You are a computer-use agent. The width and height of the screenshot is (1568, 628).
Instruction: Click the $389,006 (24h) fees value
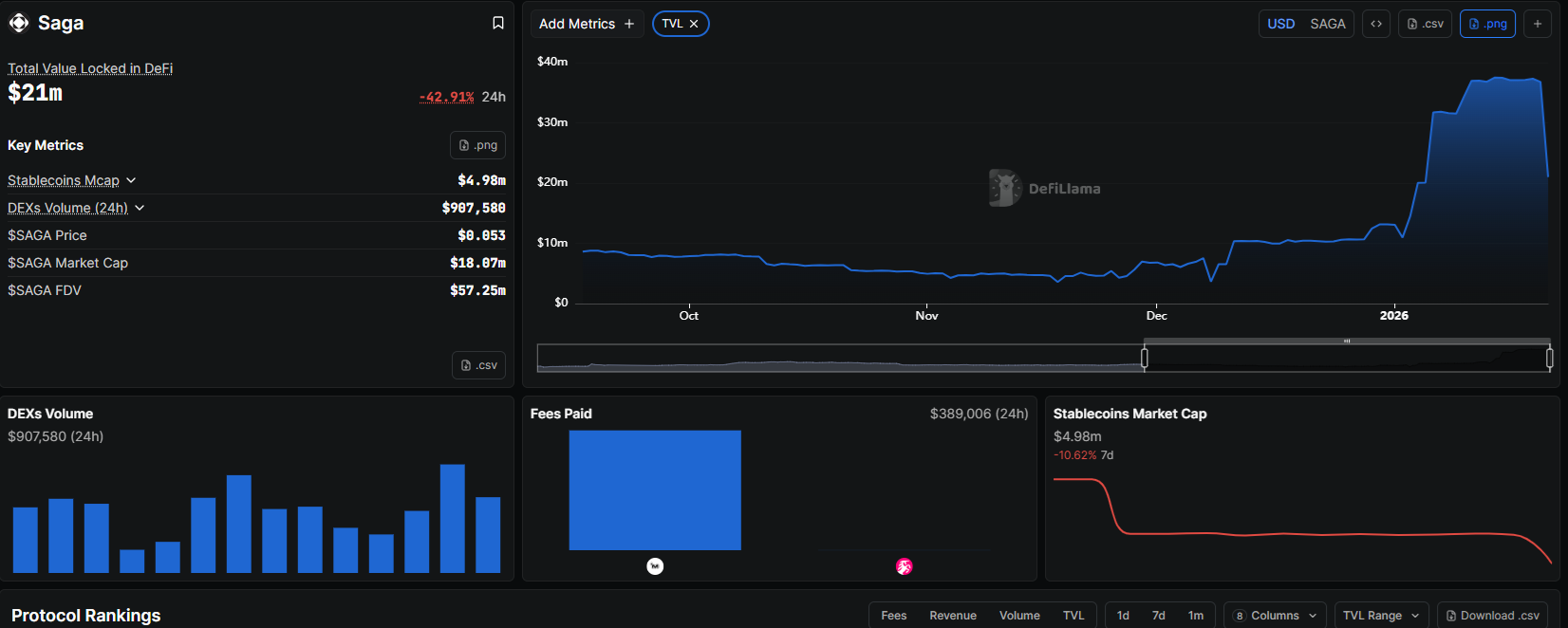point(979,414)
